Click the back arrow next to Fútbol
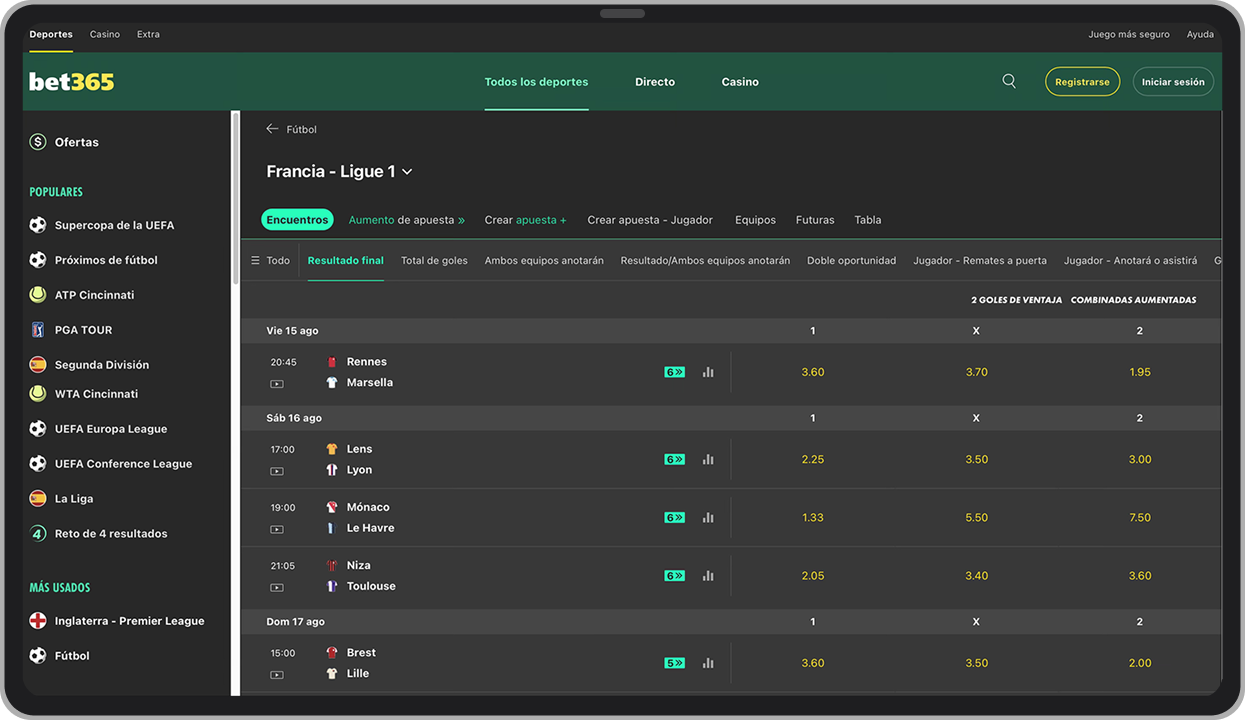Screen dimensions: 1245x720 (x=272, y=129)
